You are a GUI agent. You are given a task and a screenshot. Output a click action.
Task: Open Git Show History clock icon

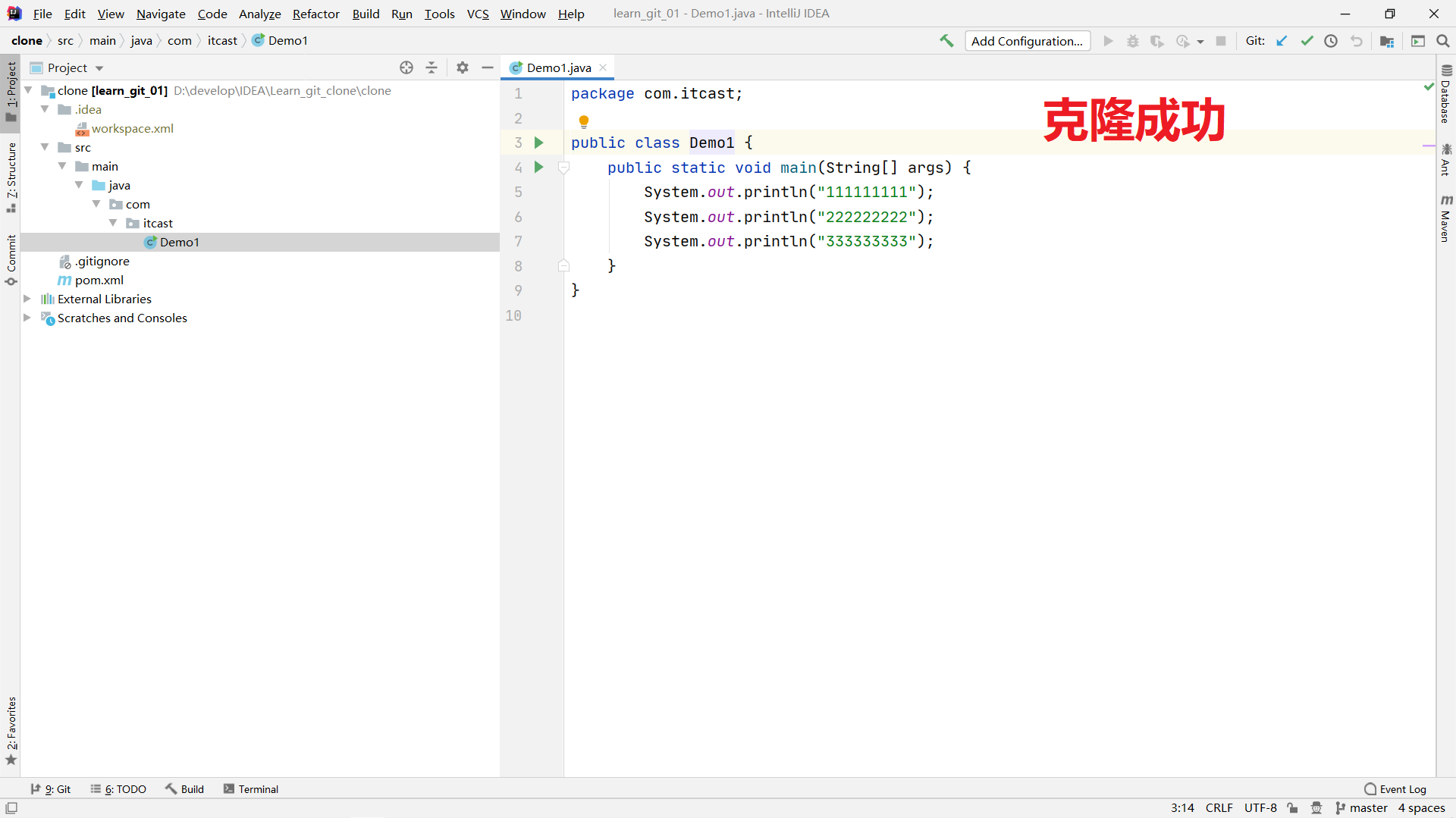click(x=1331, y=41)
